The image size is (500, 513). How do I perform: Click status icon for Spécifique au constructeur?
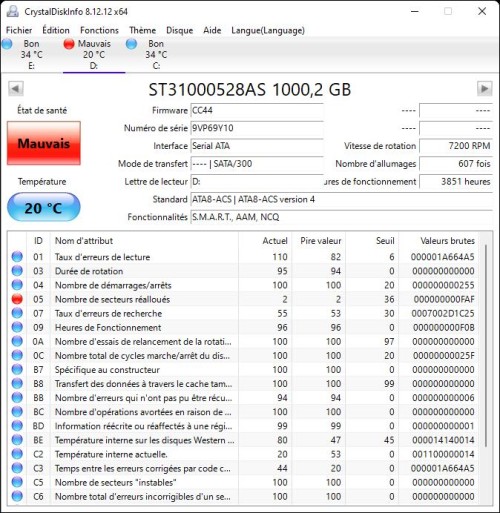(17, 370)
